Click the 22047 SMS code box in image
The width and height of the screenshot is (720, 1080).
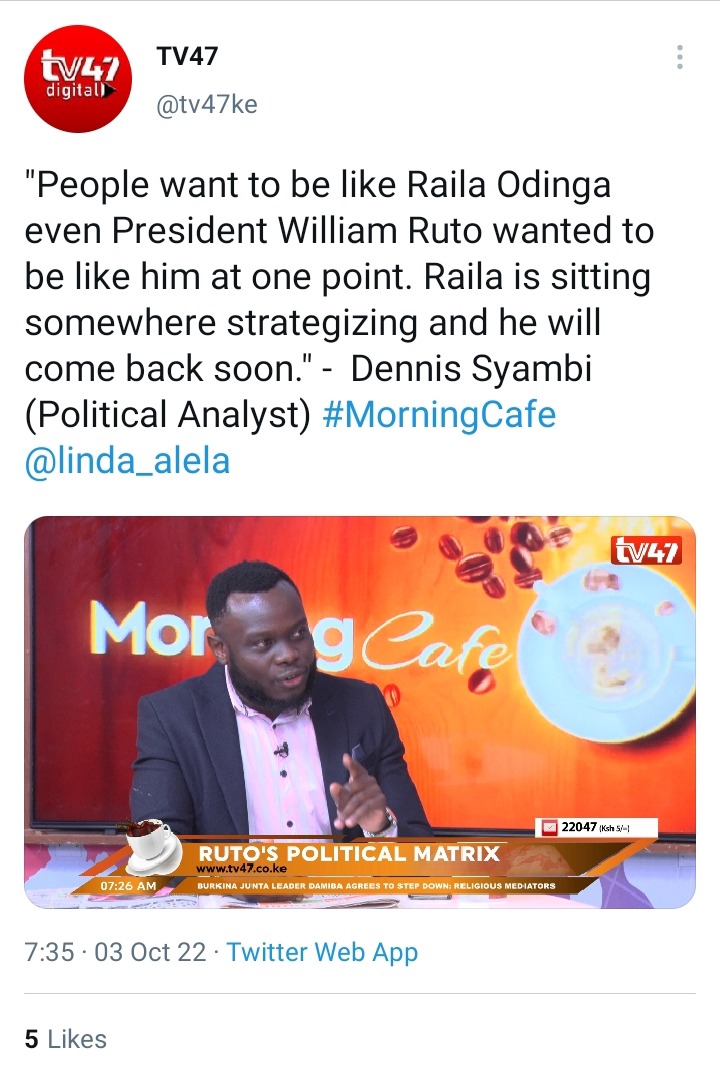point(597,827)
